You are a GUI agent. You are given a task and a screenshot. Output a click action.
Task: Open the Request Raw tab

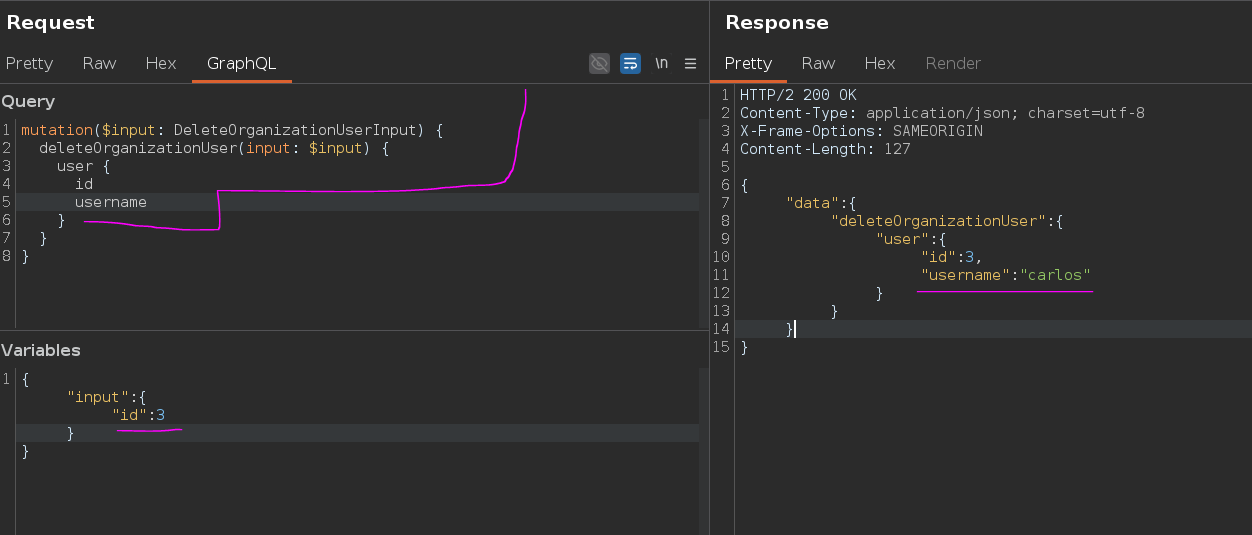pyautogui.click(x=99, y=63)
